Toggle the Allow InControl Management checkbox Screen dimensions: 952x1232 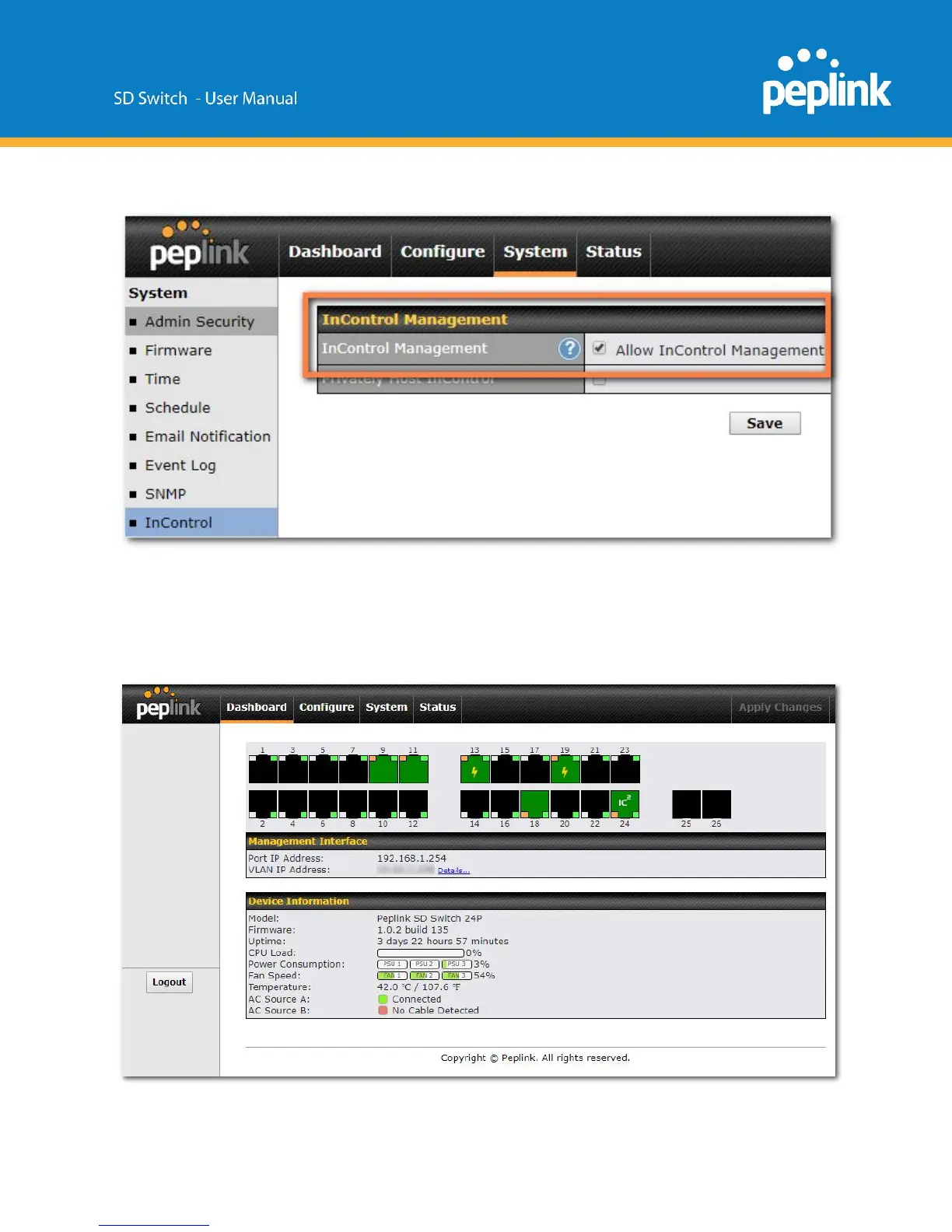[x=599, y=348]
